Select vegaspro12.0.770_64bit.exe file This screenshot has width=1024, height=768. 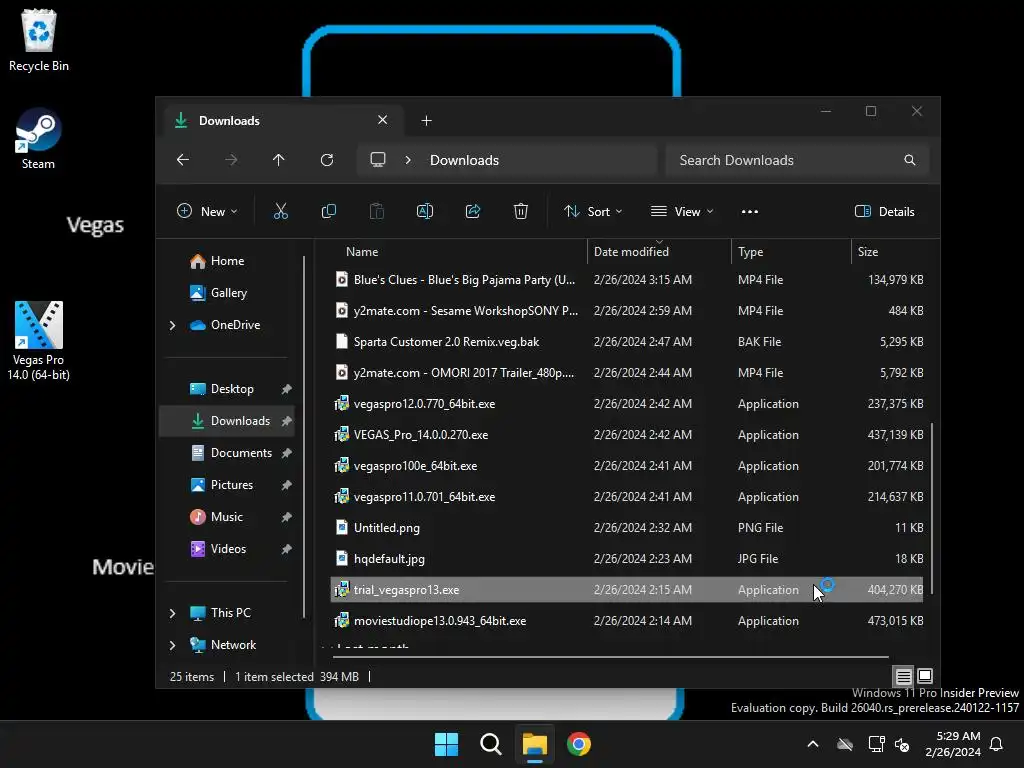[626, 404]
